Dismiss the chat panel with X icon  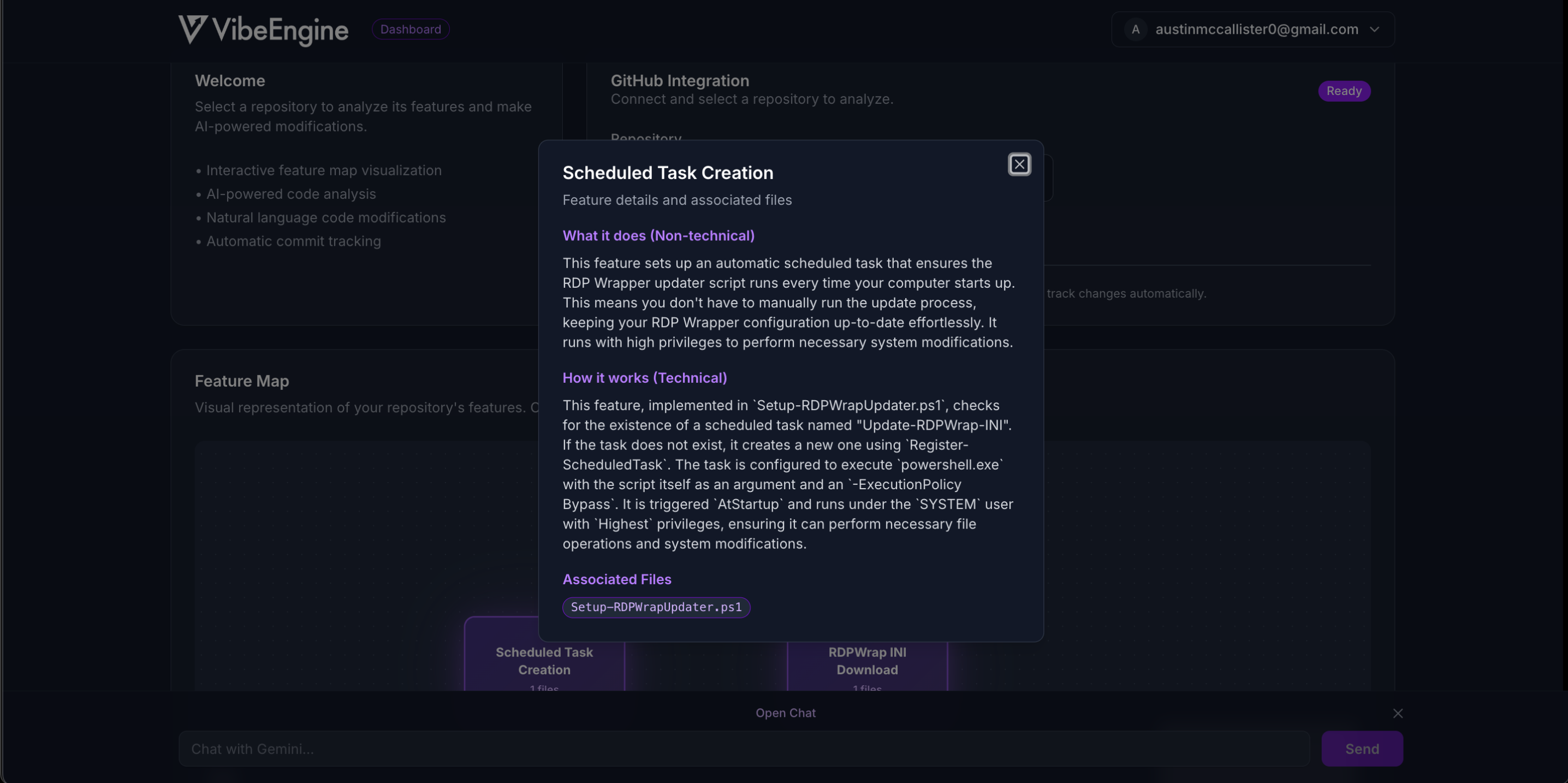click(1398, 713)
